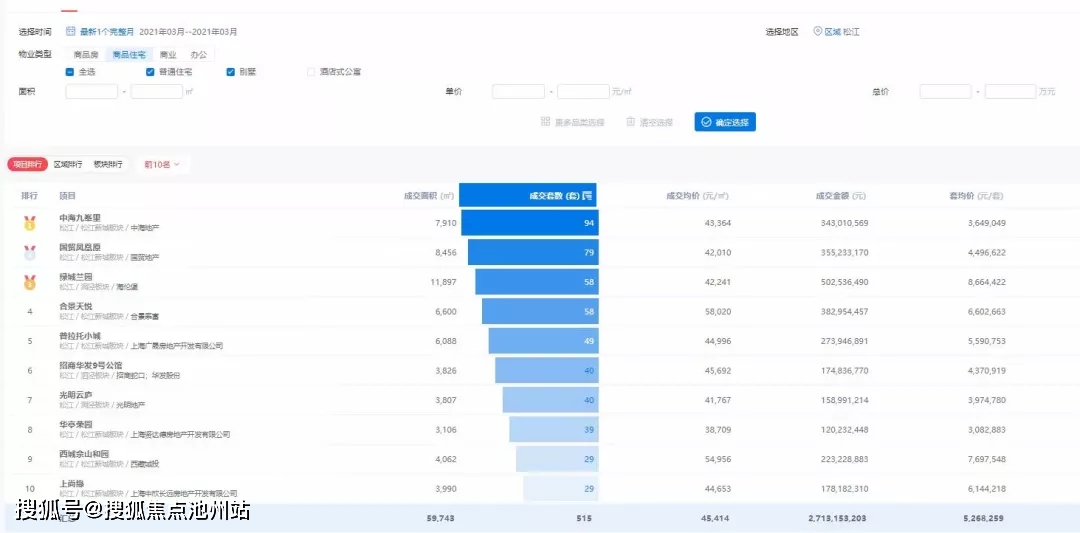
Task: Click the sort icon in 成交套数 header
Action: click(588, 195)
